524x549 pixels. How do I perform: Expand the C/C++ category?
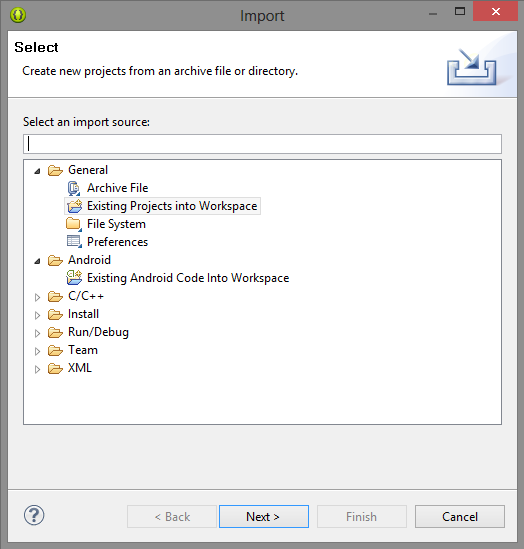coord(37,297)
